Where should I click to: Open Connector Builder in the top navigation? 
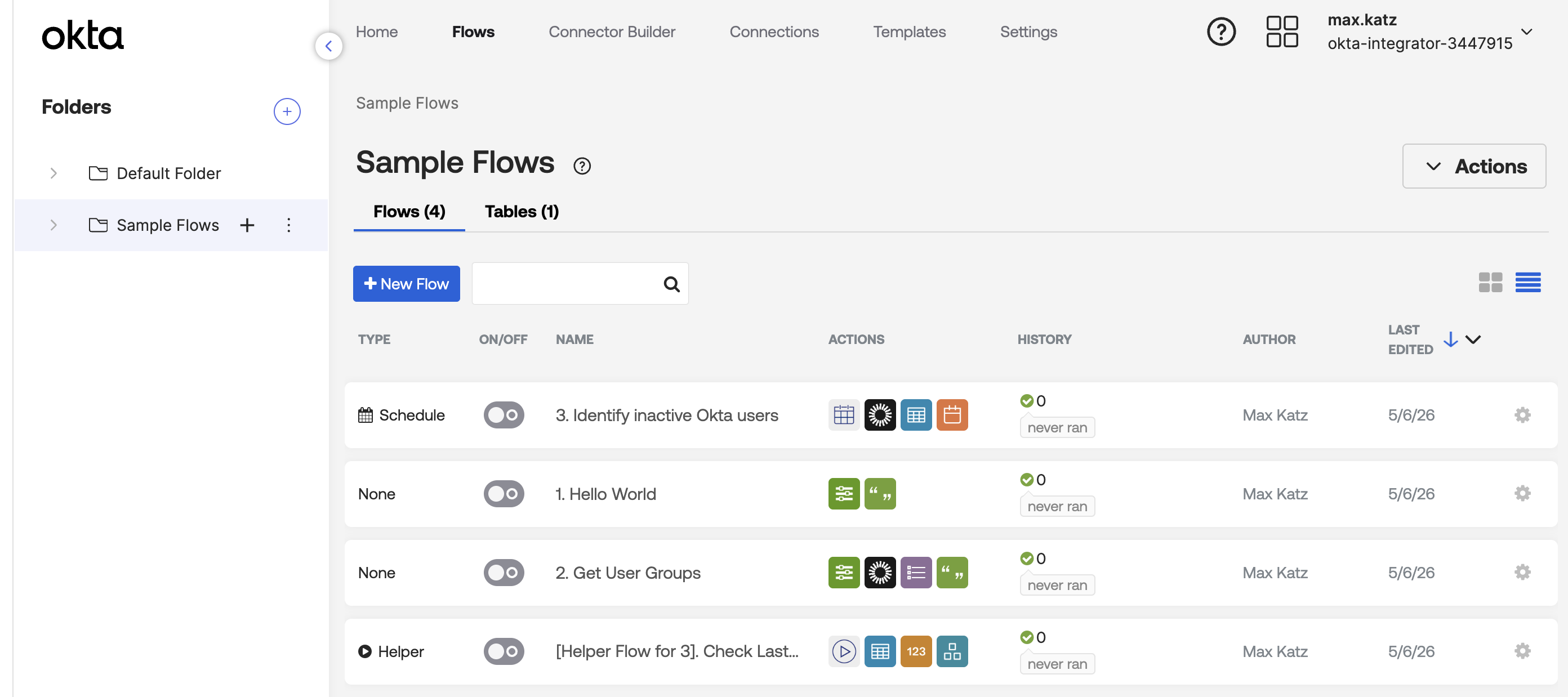click(x=612, y=32)
